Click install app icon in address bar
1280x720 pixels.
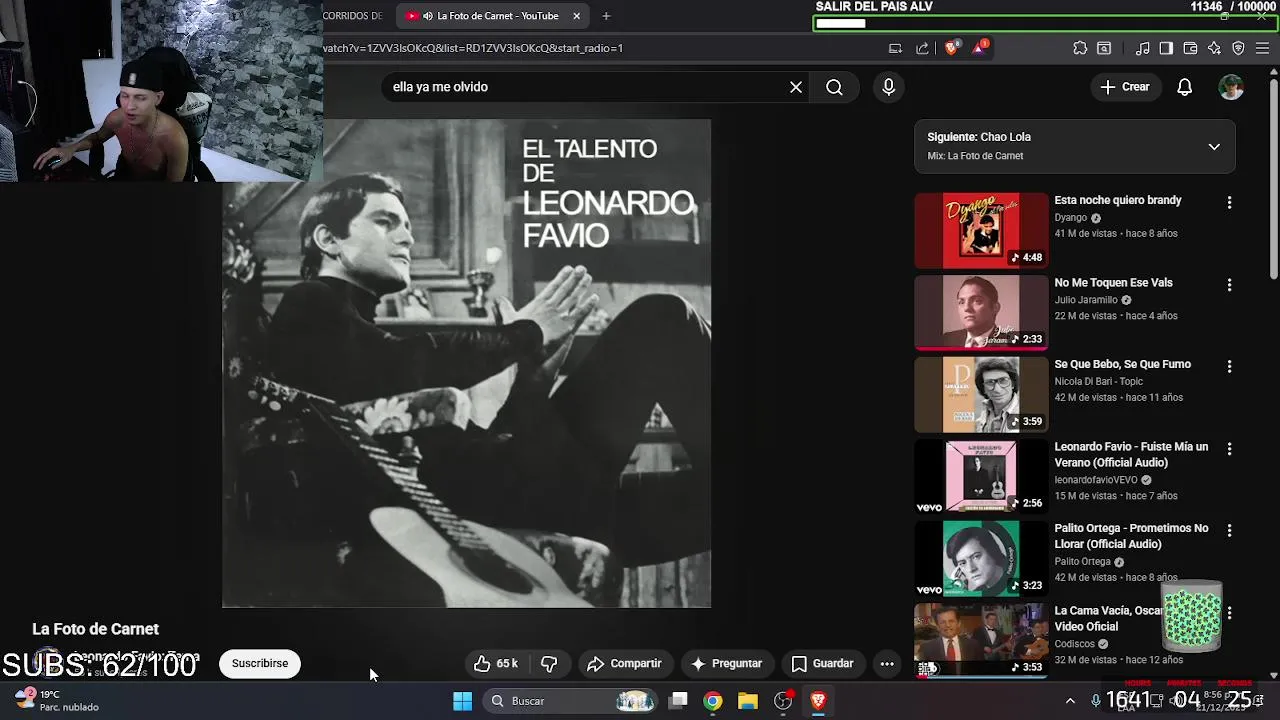point(895,48)
